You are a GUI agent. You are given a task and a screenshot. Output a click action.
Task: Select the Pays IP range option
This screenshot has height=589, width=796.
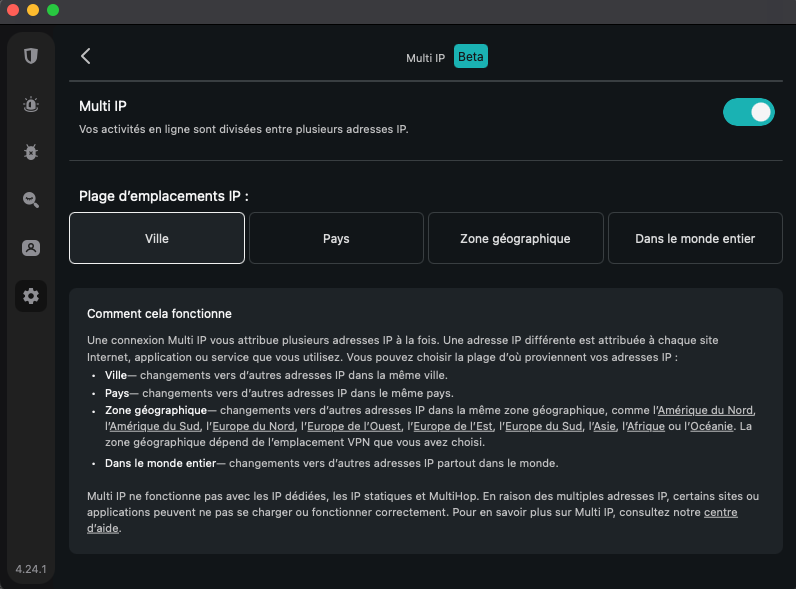click(336, 238)
